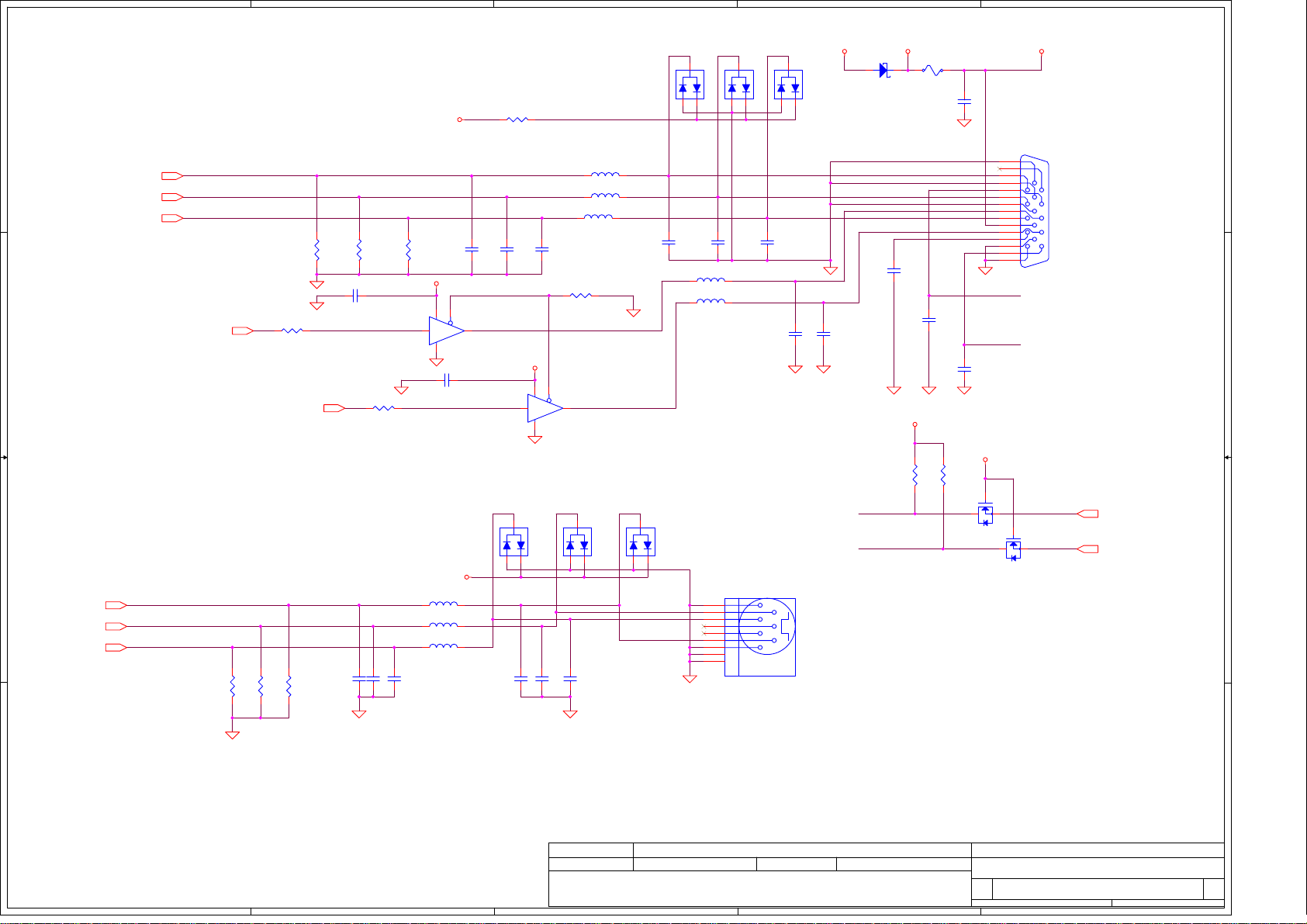Select the off-page port feeding the upper buffer
The height and width of the screenshot is (924, 1307).
[x=243, y=330]
